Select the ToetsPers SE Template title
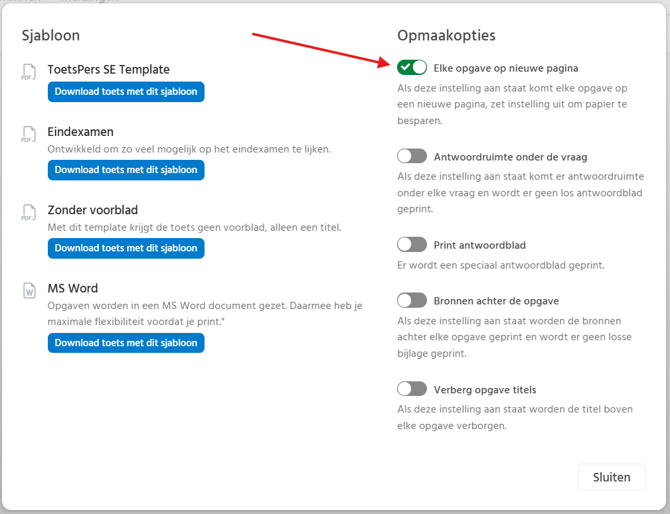The image size is (670, 514). (109, 70)
